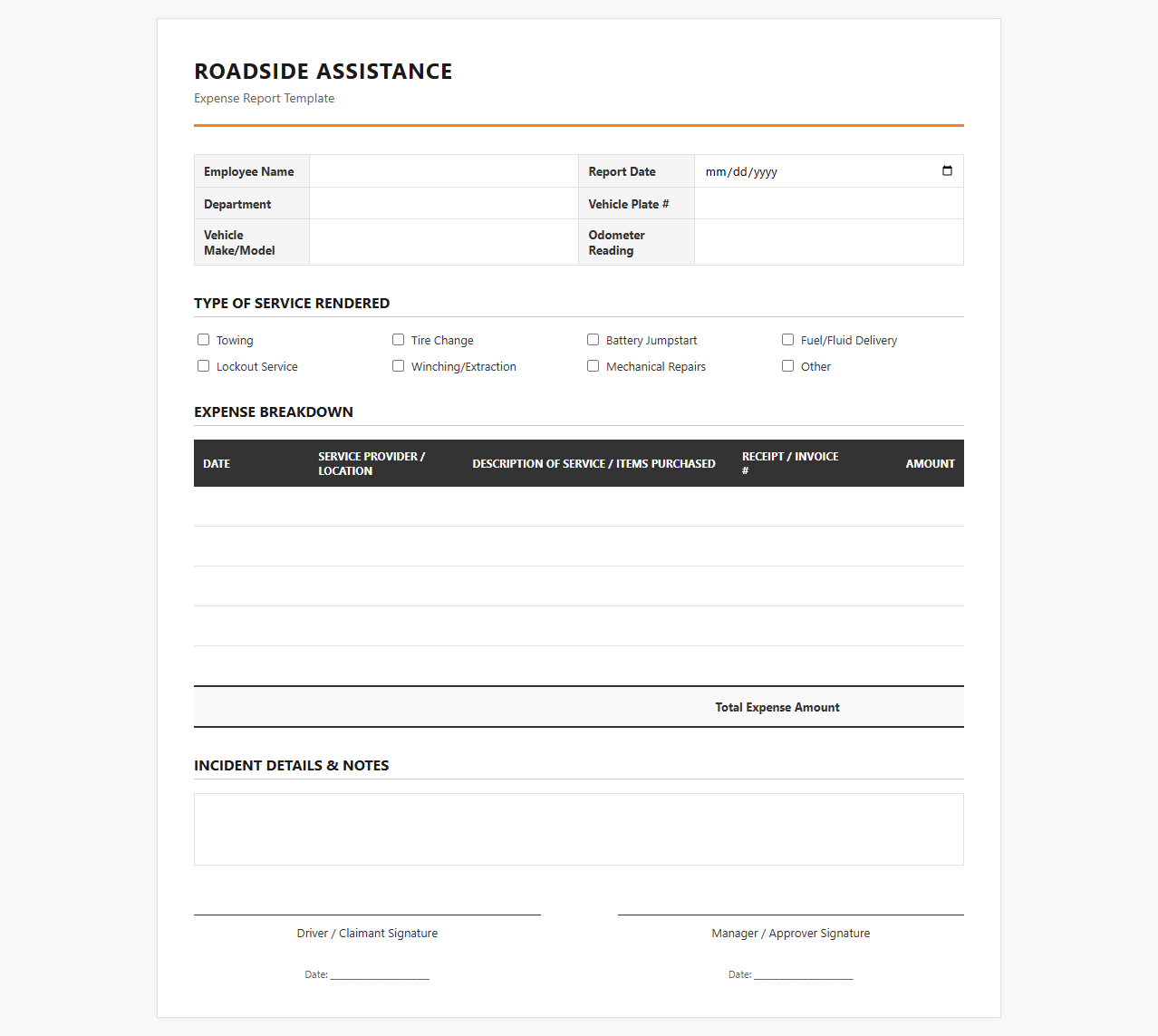This screenshot has height=1036, width=1158.
Task: Focus the Vehicle Plate # input field
Action: click(828, 203)
